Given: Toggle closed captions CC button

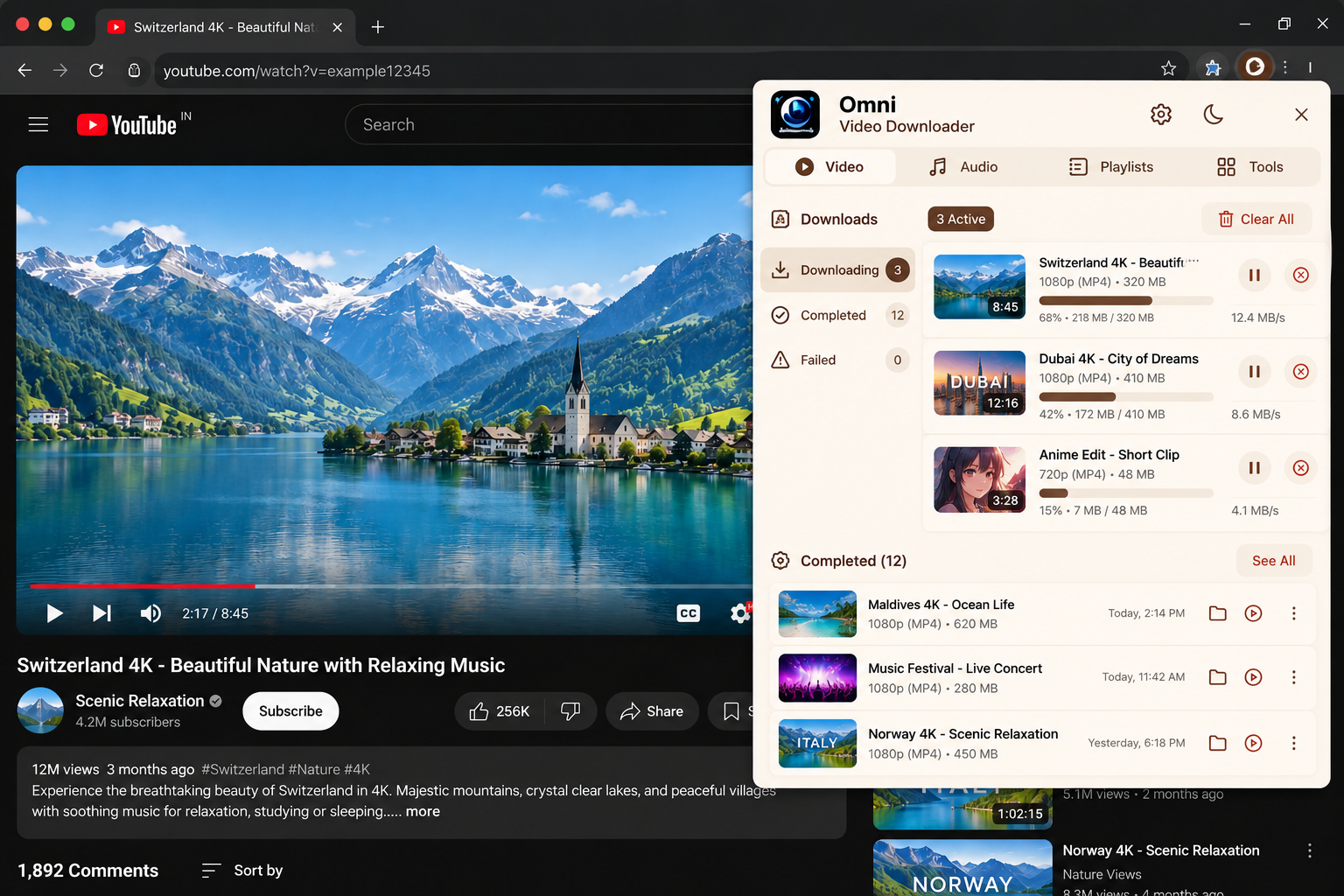Looking at the screenshot, I should [689, 613].
